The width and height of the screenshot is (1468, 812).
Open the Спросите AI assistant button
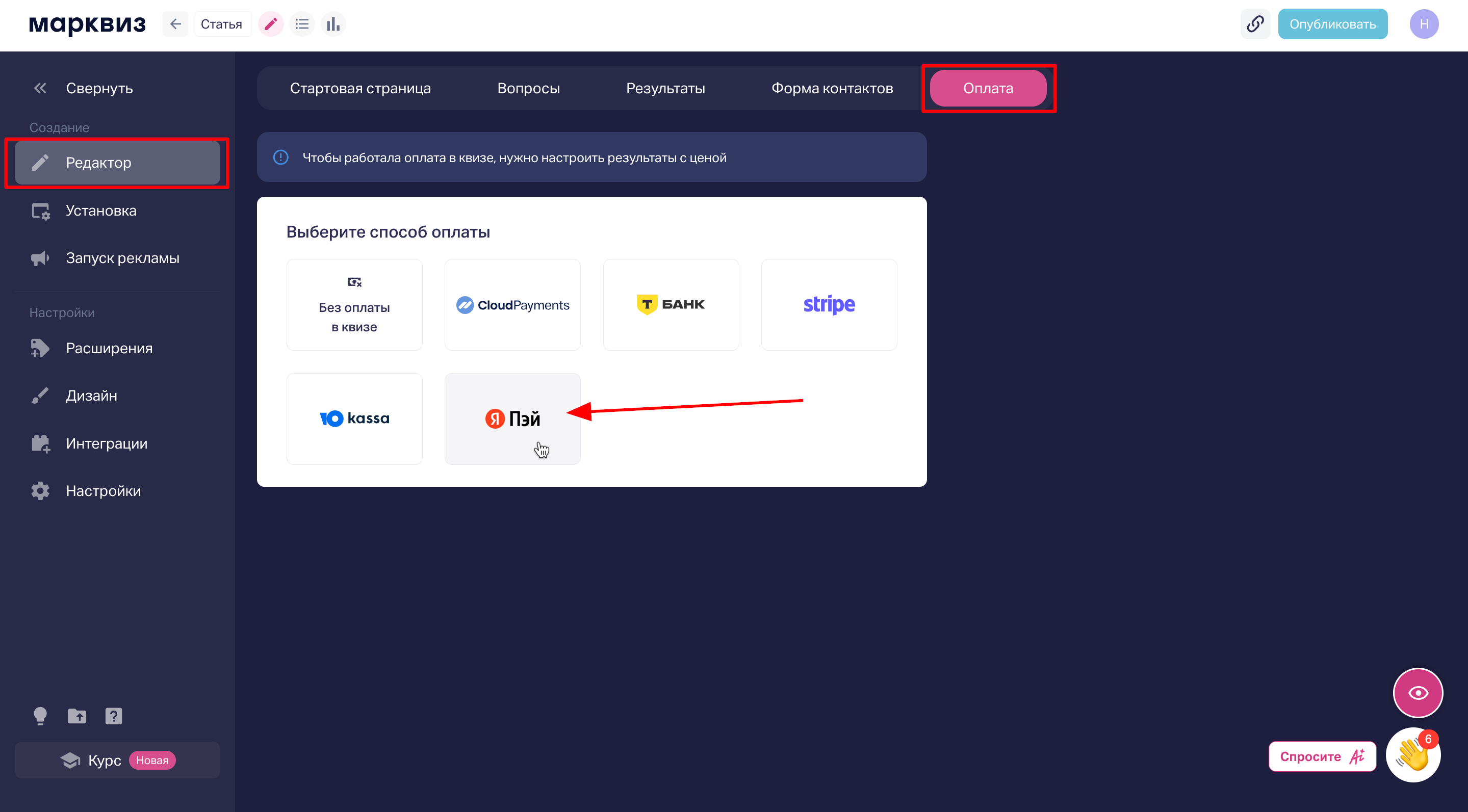click(x=1322, y=756)
